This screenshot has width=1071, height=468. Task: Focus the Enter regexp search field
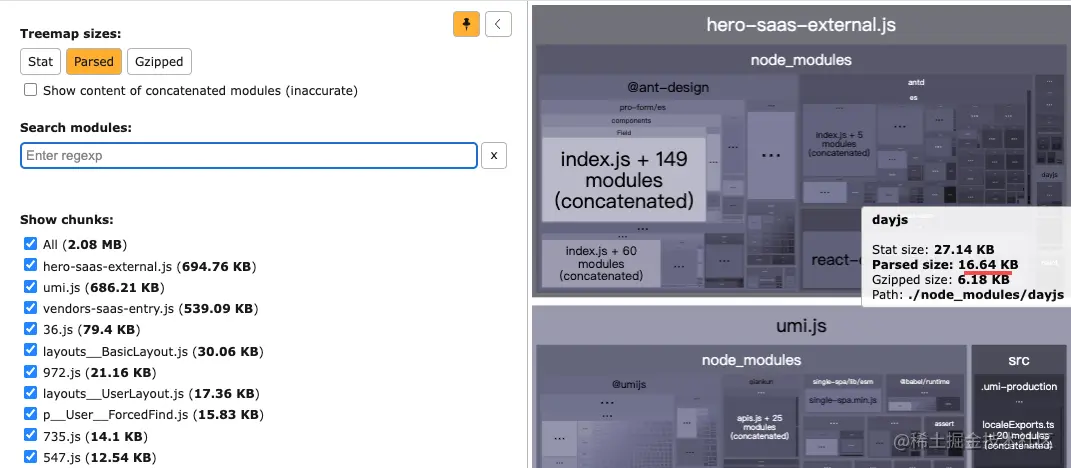click(249, 156)
